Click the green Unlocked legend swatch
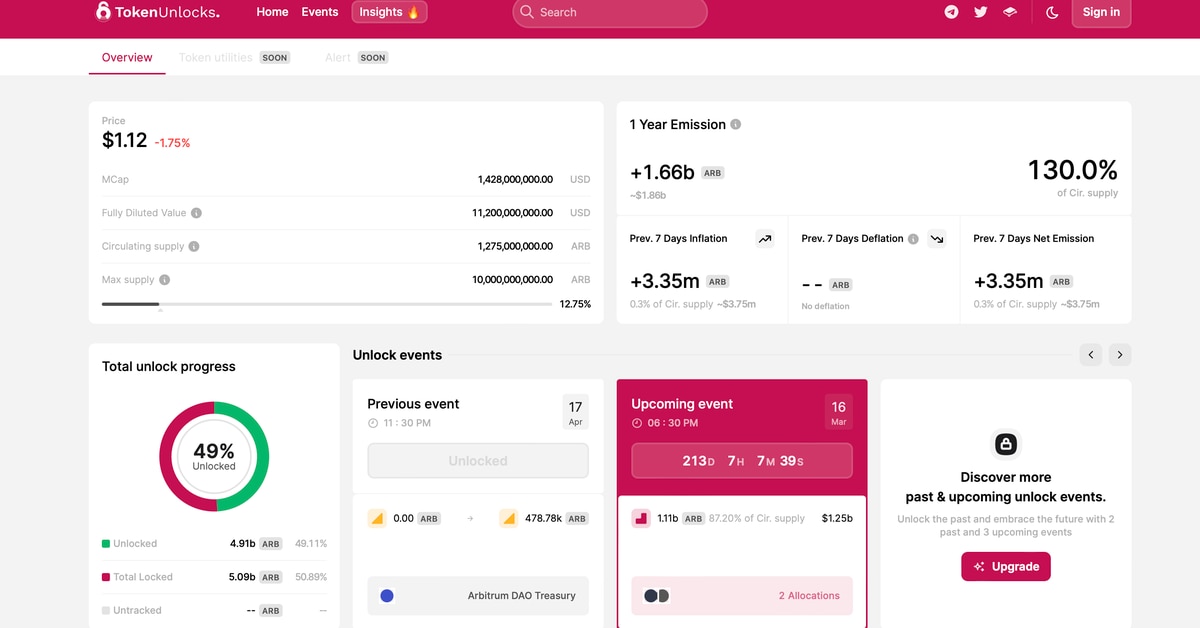This screenshot has width=1200, height=628. pos(106,544)
